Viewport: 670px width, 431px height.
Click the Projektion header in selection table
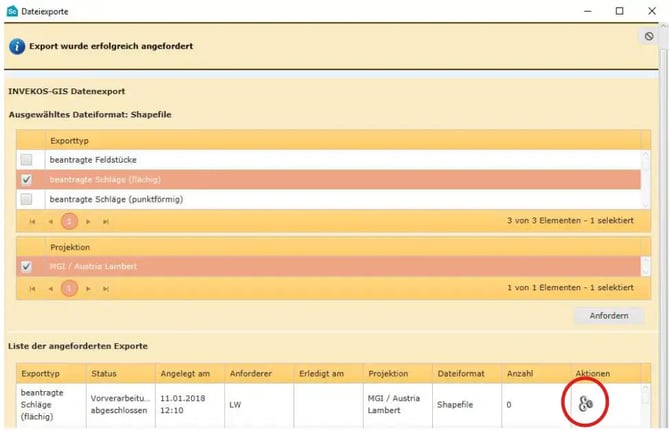click(343, 247)
